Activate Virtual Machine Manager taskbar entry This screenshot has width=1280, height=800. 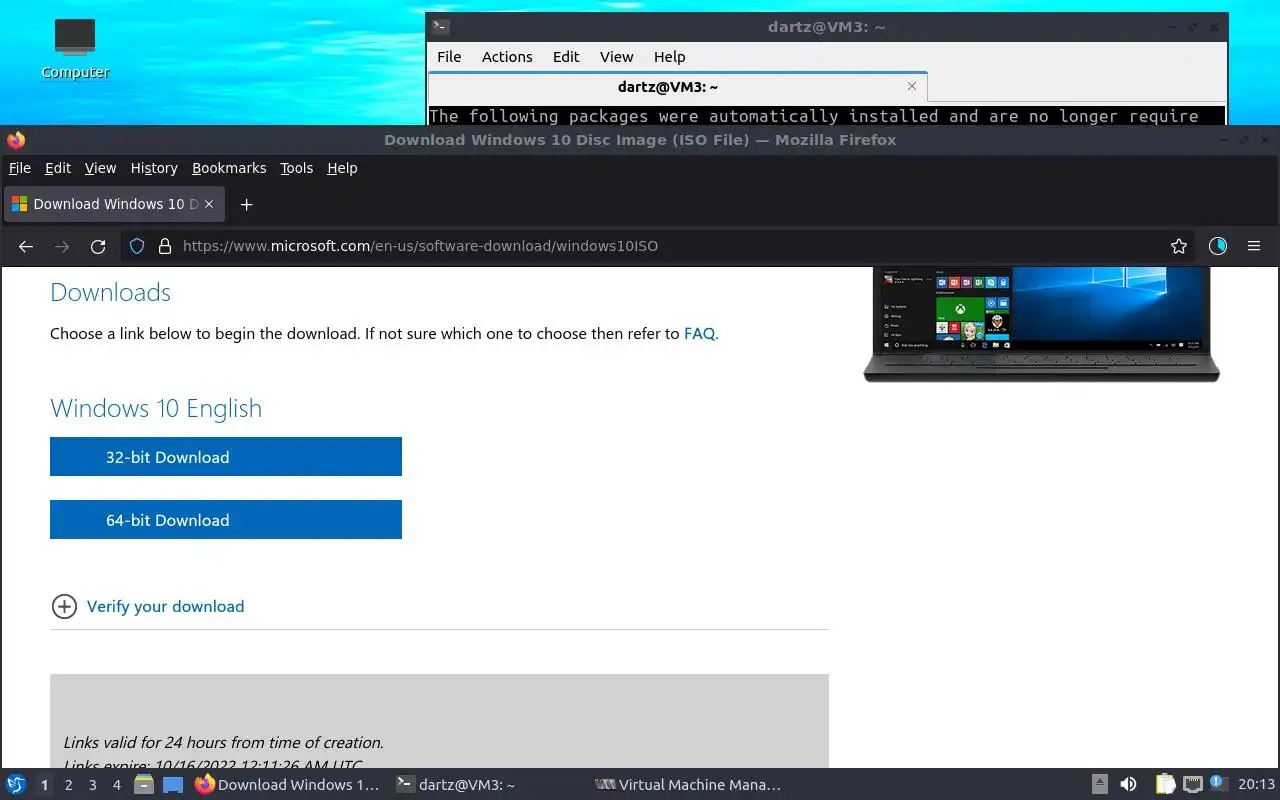click(688, 785)
